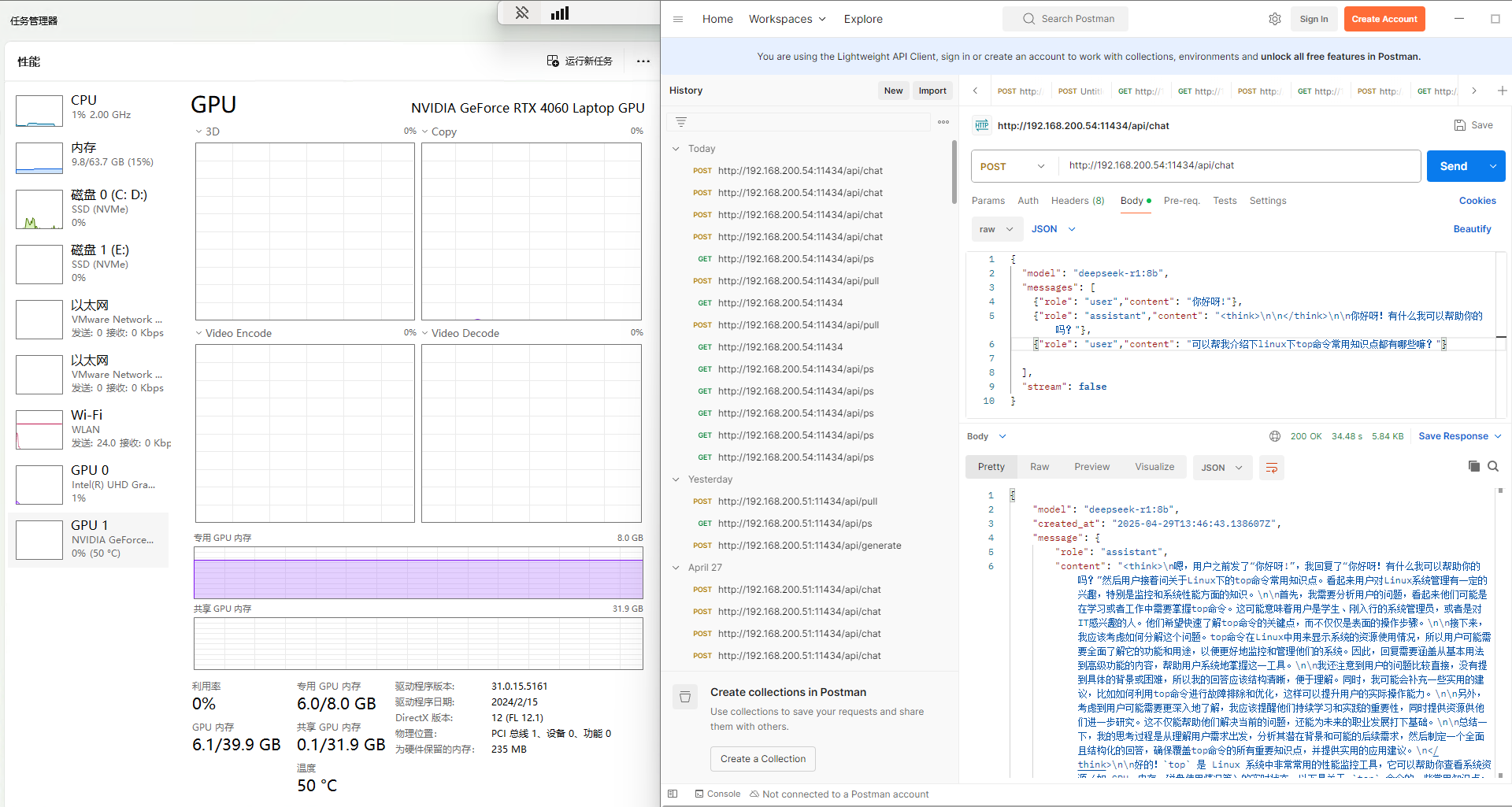Click the search magnifier in Search Postman
Screen dimensions: 1512x807
(1028, 19)
